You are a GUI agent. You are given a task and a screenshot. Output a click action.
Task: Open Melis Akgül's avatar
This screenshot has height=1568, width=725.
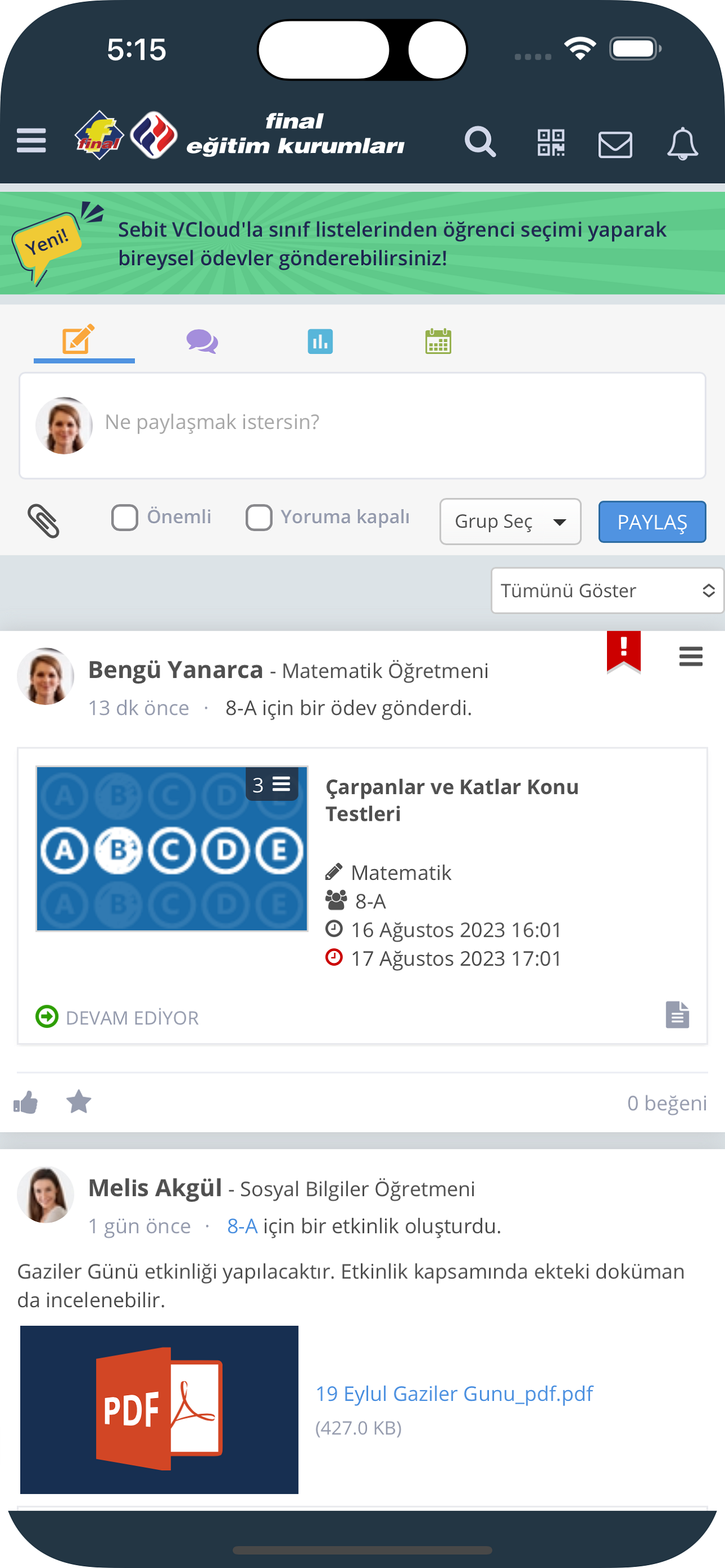point(46,1194)
